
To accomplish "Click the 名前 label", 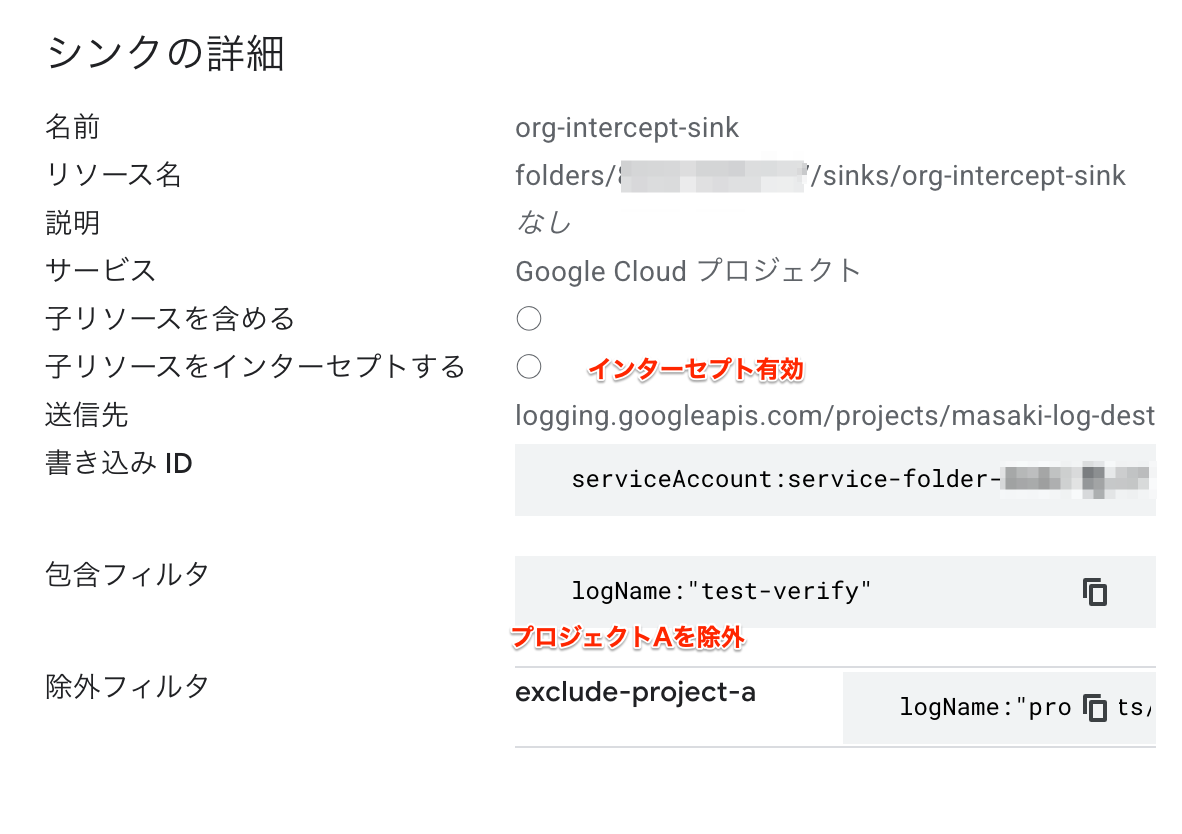I will point(72,127).
